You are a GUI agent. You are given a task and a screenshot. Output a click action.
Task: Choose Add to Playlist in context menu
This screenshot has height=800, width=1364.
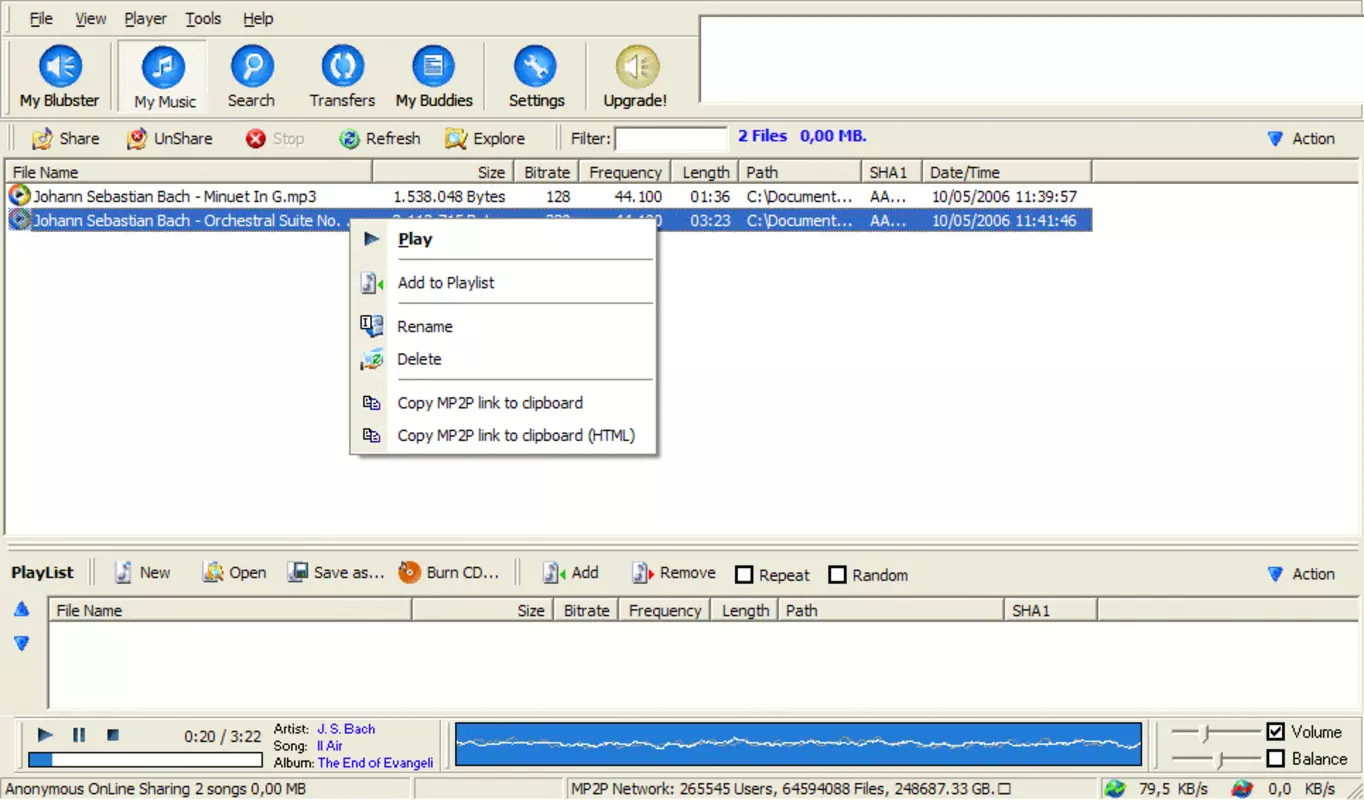tap(505, 283)
